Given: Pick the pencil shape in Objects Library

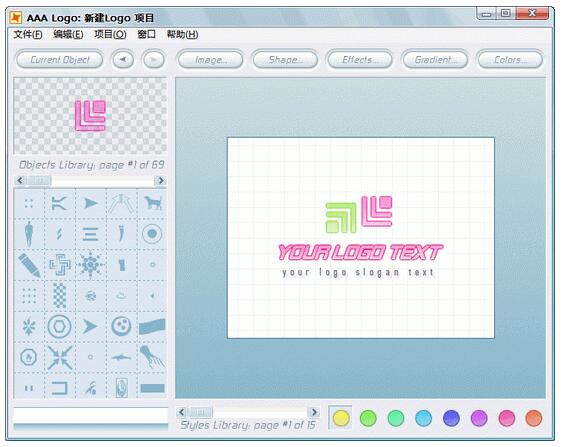Looking at the screenshot, I should tap(29, 265).
